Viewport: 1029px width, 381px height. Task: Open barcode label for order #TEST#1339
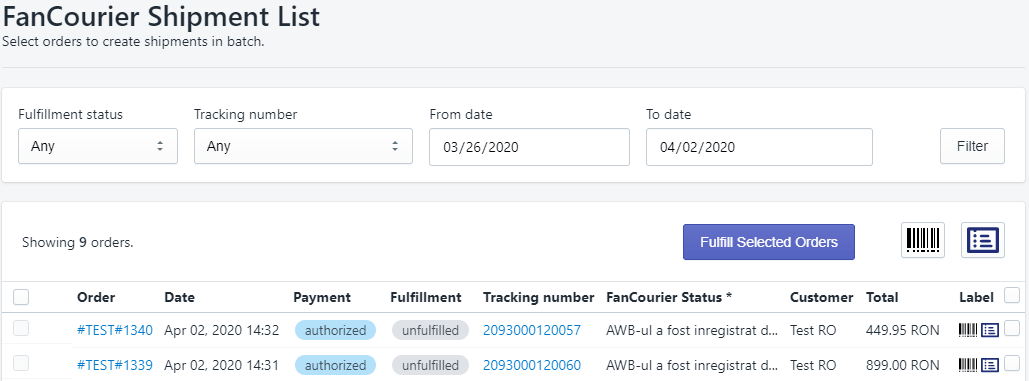(x=968, y=365)
